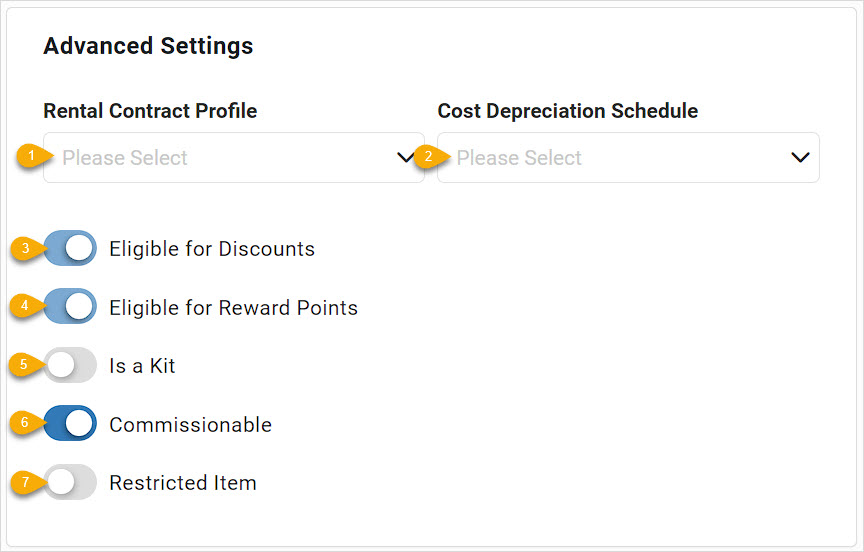
Task: Enable the Is a Kit toggle
Action: (x=71, y=365)
